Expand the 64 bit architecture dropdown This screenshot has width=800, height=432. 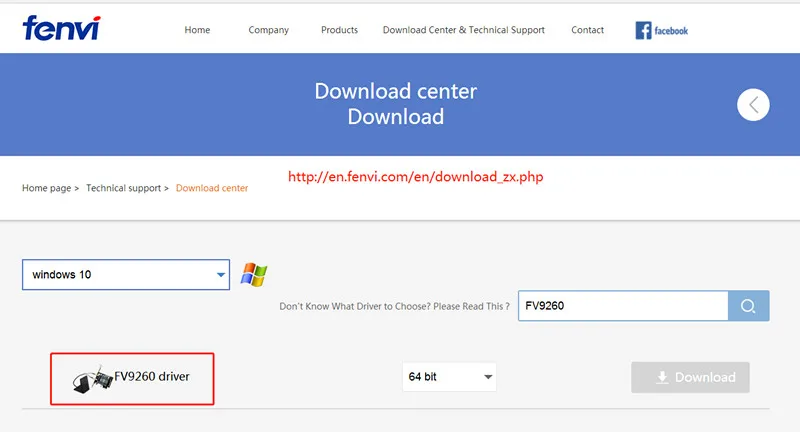point(449,377)
